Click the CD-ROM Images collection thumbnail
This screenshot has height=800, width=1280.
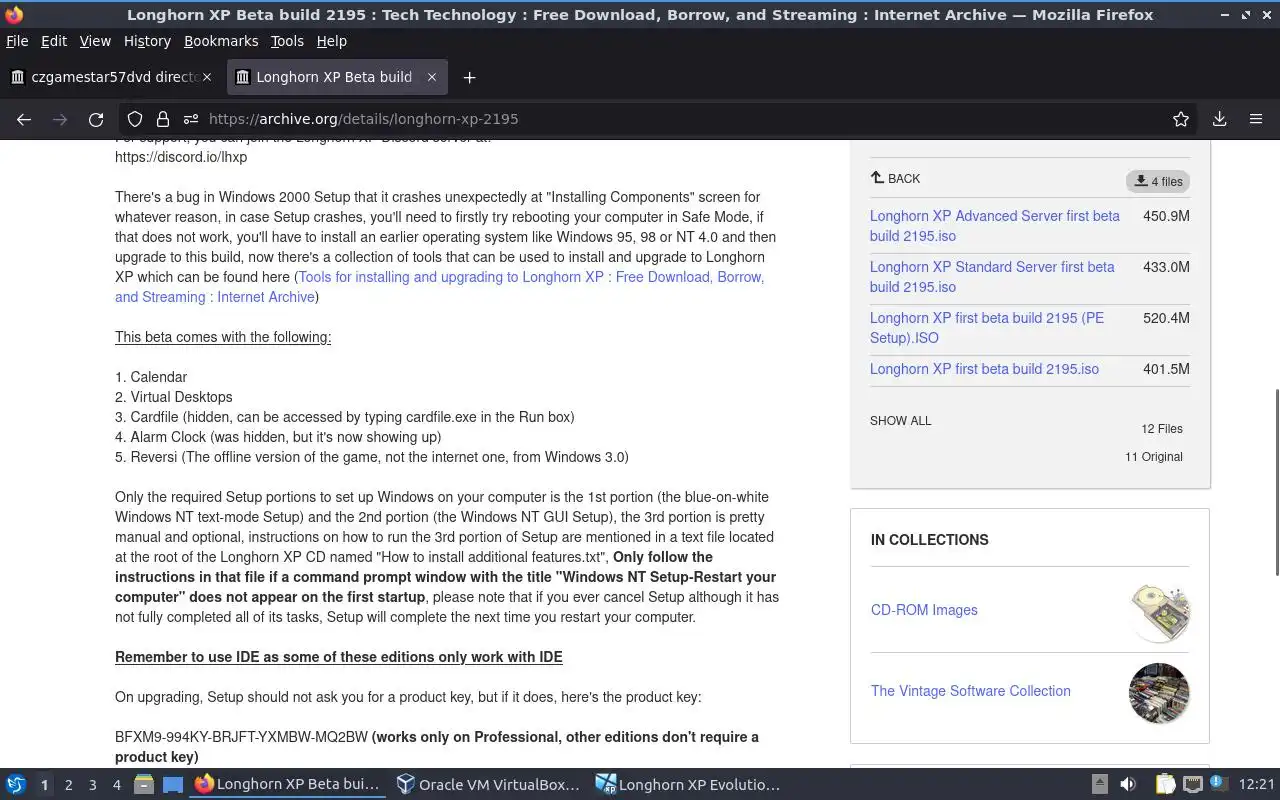1159,612
